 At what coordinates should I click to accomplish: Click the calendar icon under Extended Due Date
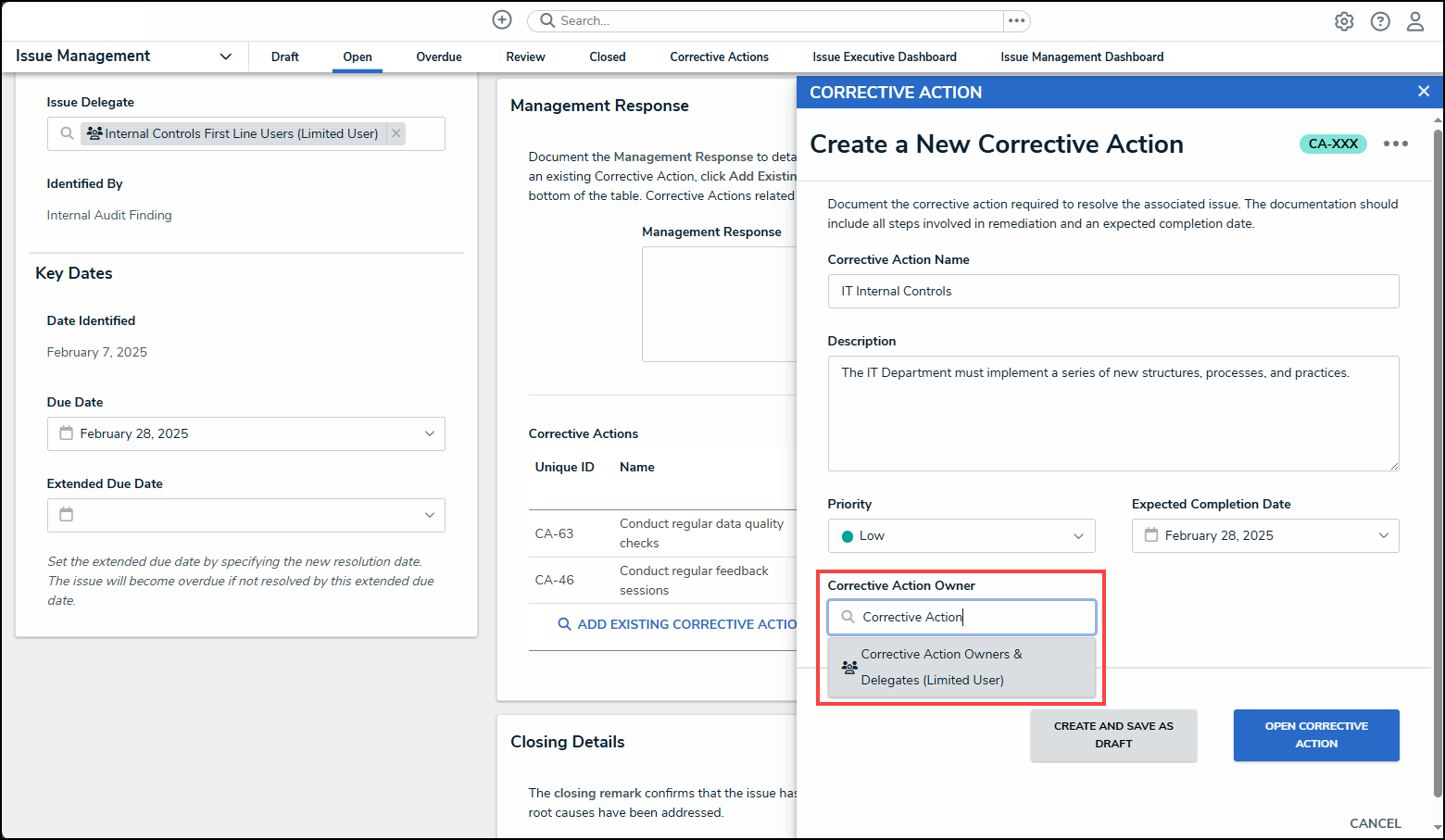click(x=66, y=515)
